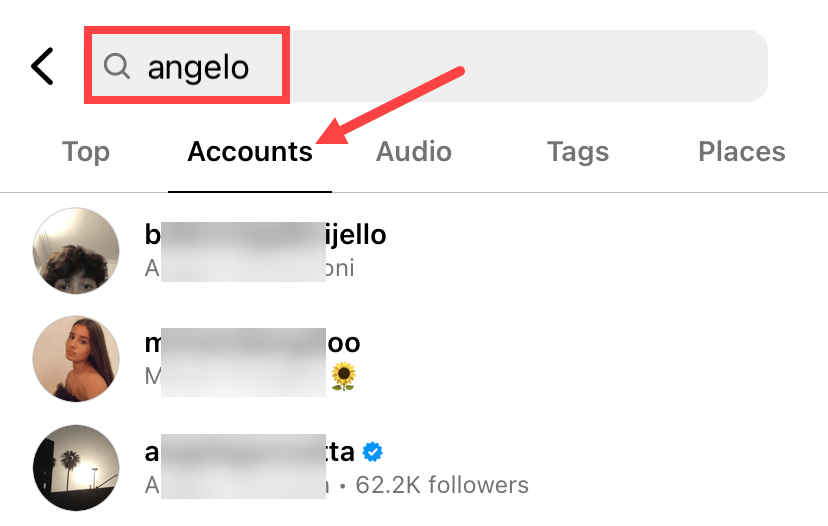Viewport: 828px width, 526px height.
Task: Select the Accounts tab
Action: [250, 152]
